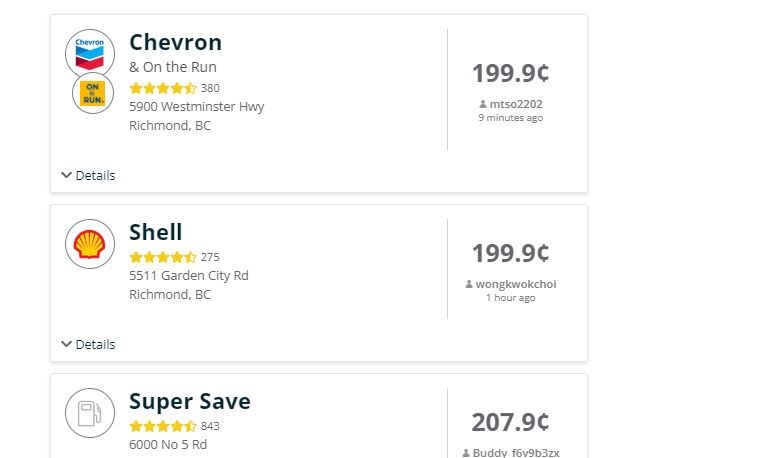Click the Shell star rating icons
Viewport: 771px width, 458px height.
163,257
